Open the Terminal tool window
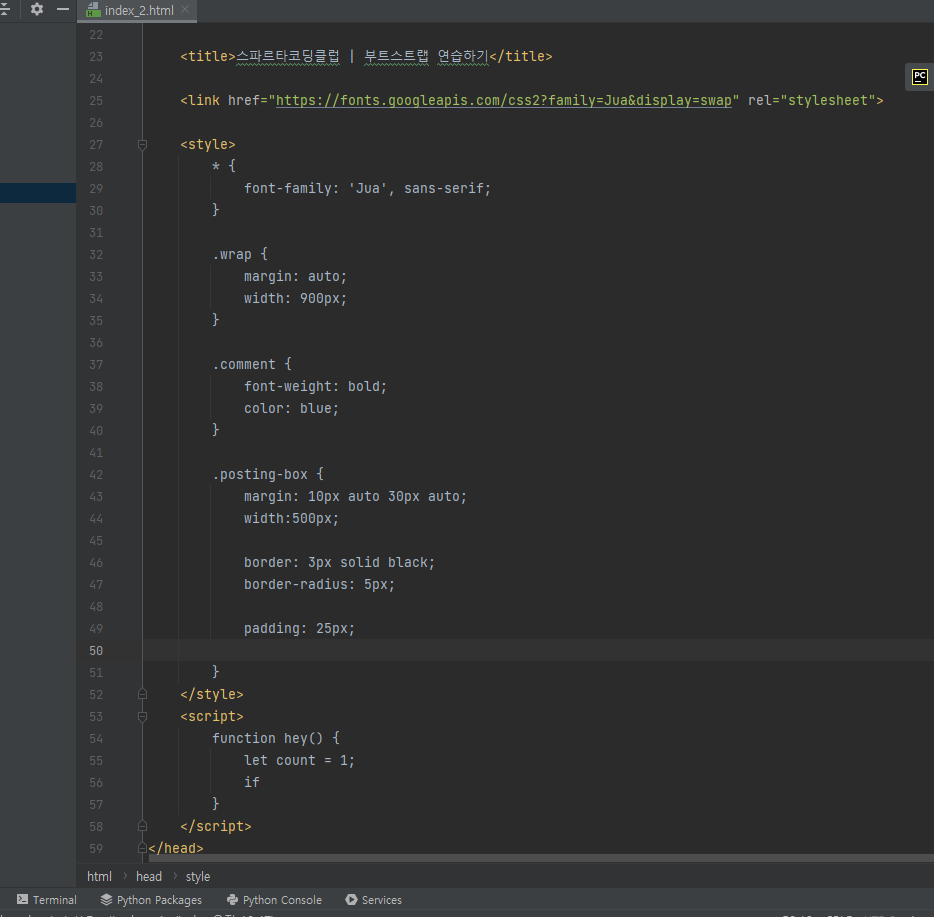Image resolution: width=934 pixels, height=917 pixels. 47,900
